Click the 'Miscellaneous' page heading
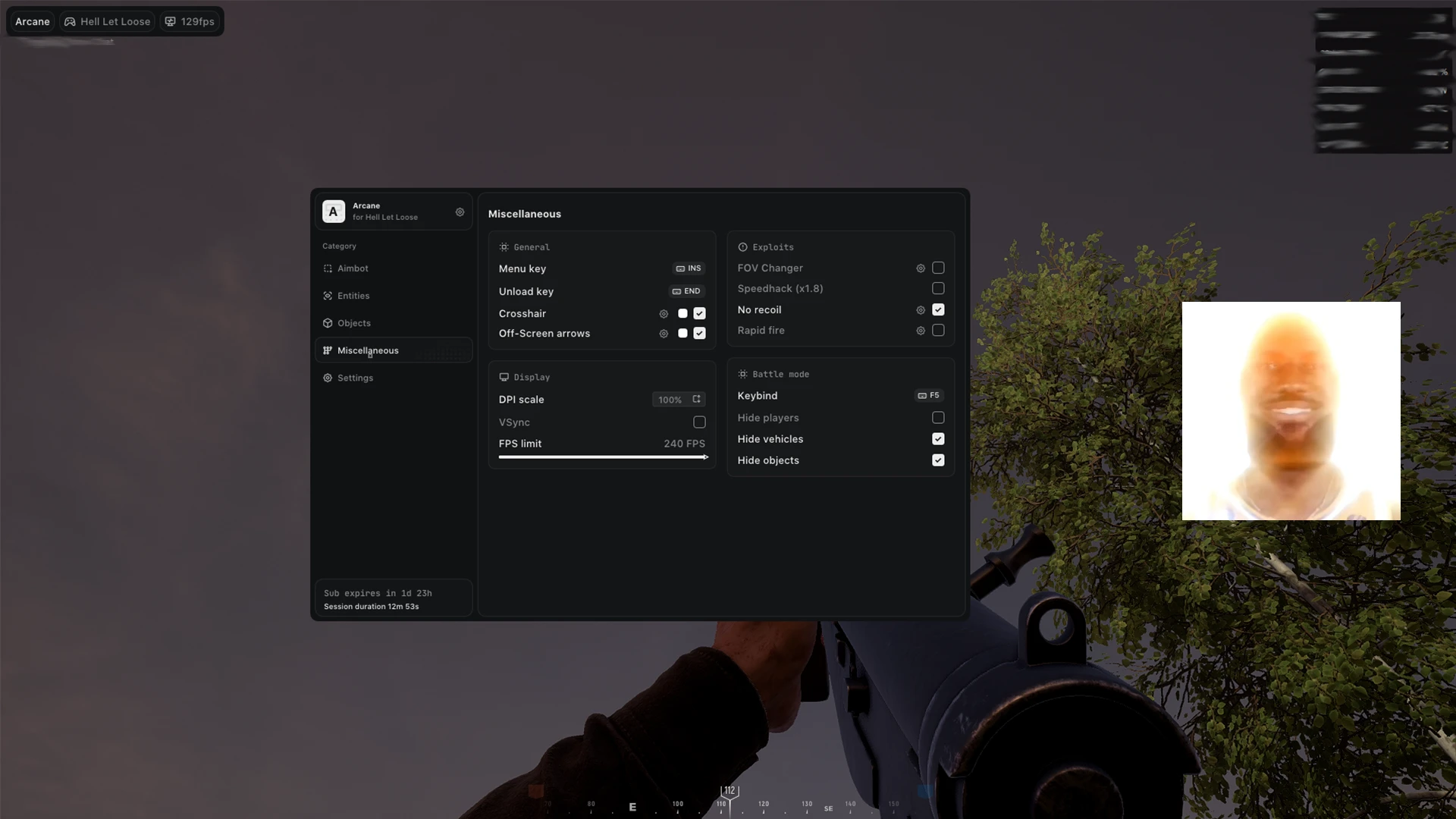 click(525, 214)
